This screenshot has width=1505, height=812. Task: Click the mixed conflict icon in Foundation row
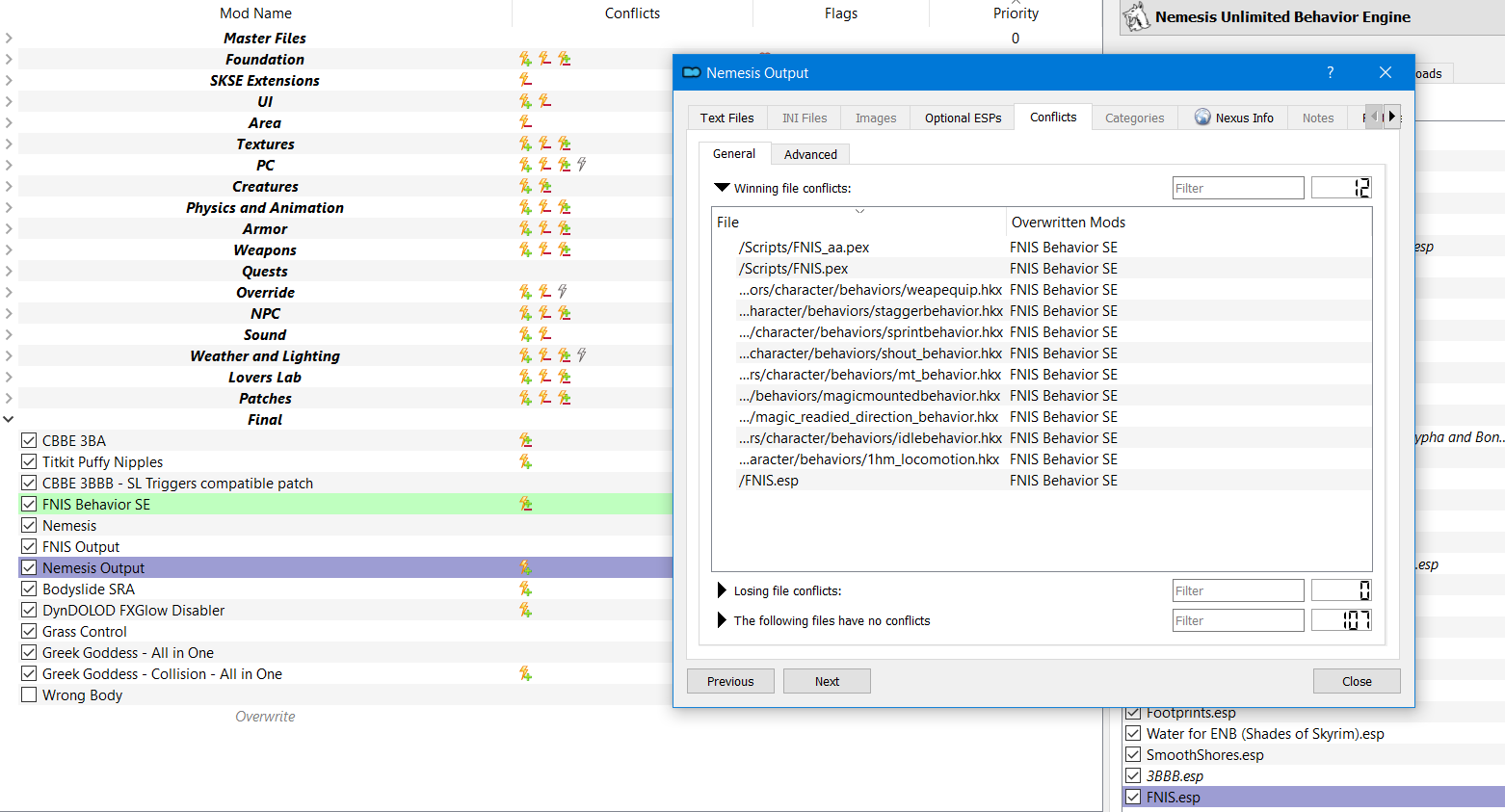564,59
